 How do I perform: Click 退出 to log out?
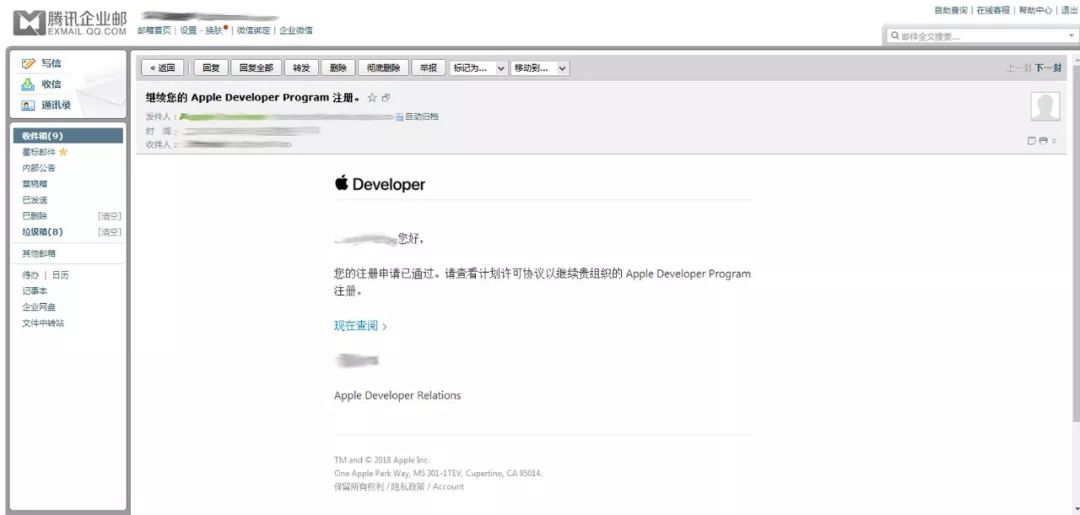[1069, 10]
